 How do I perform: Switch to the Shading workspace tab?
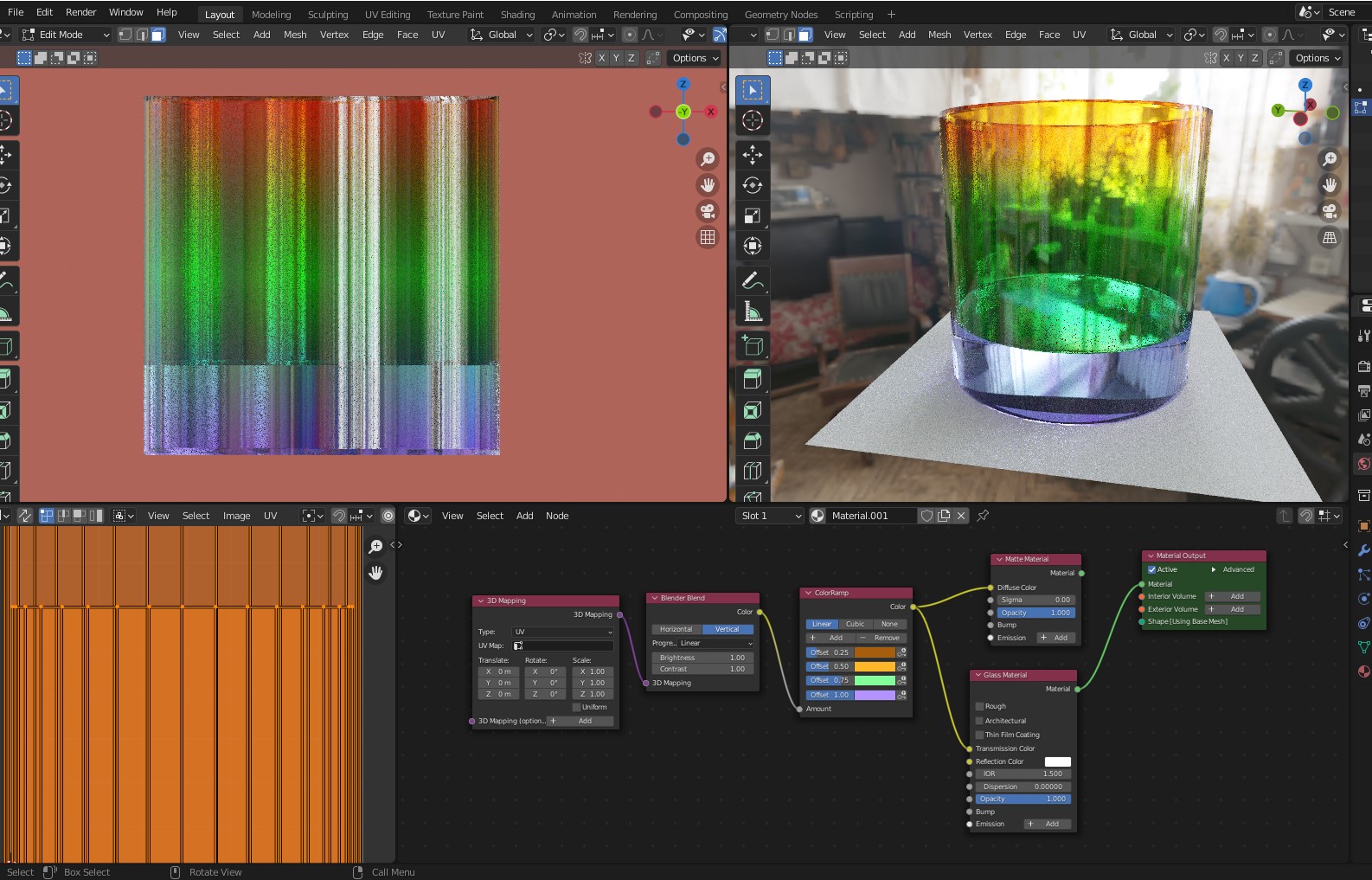pos(517,14)
